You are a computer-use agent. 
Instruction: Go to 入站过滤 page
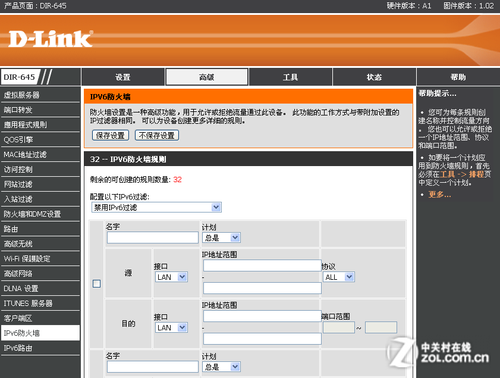pyautogui.click(x=40, y=199)
